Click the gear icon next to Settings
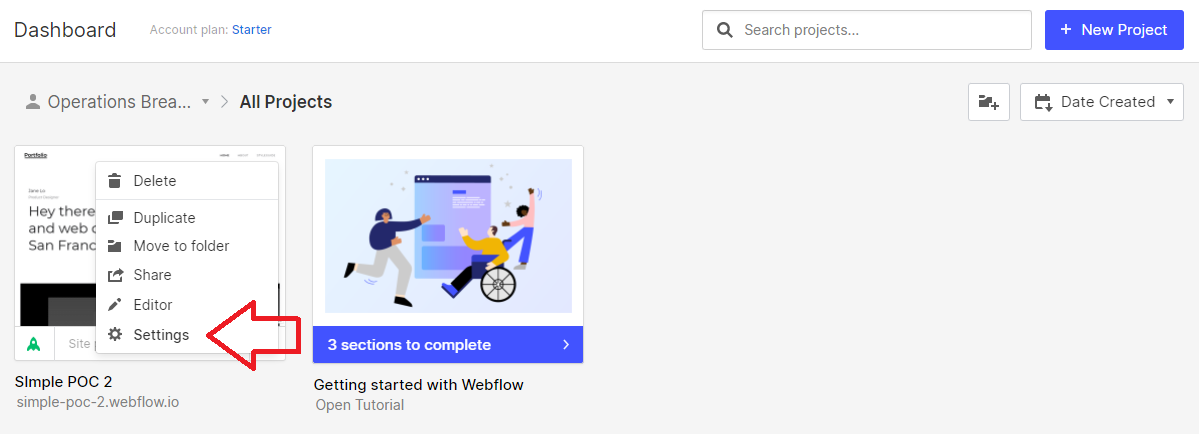Viewport: 1199px width, 434px height. (115, 335)
